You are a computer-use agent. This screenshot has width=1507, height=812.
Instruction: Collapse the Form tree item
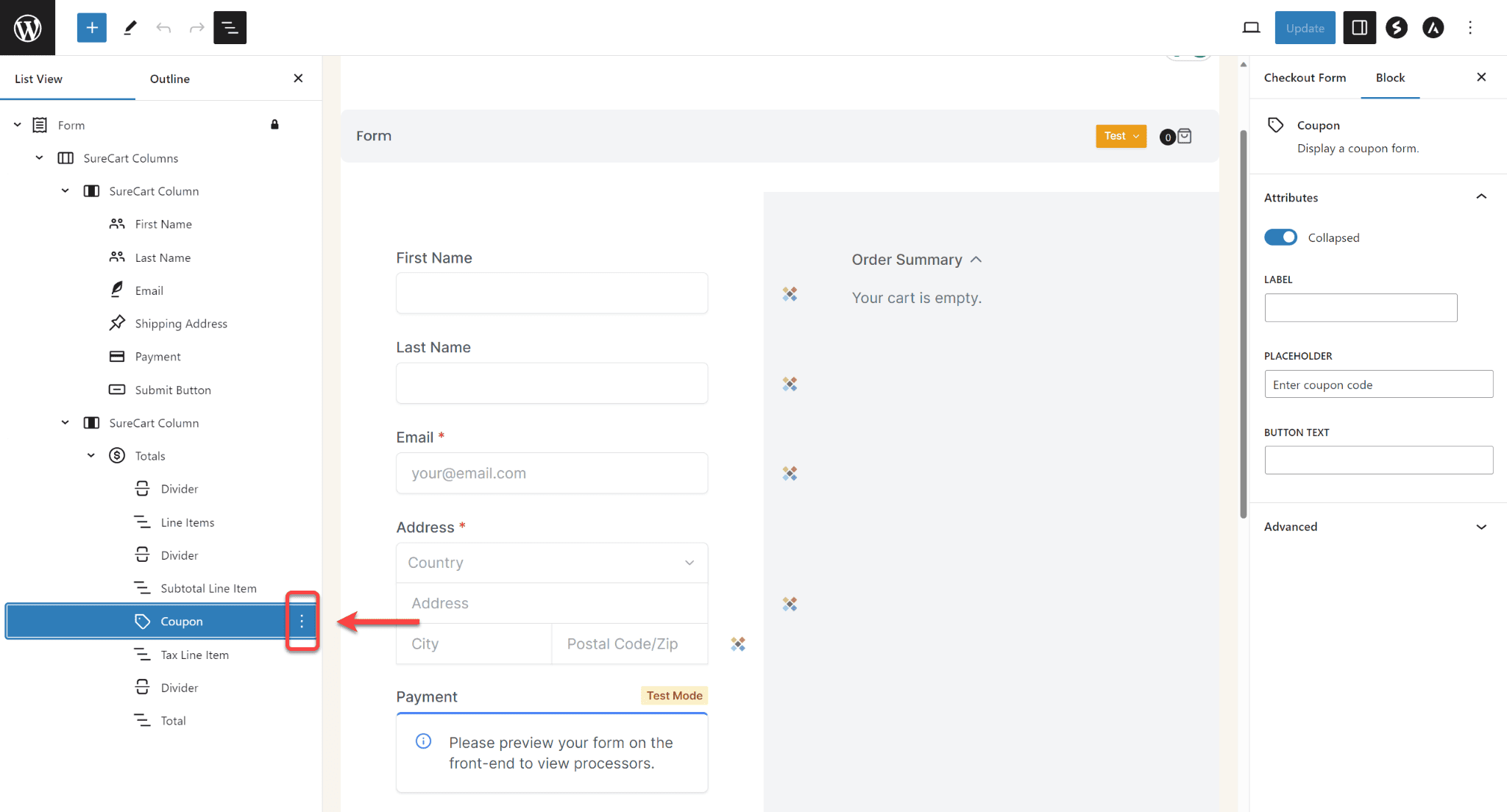coord(17,125)
